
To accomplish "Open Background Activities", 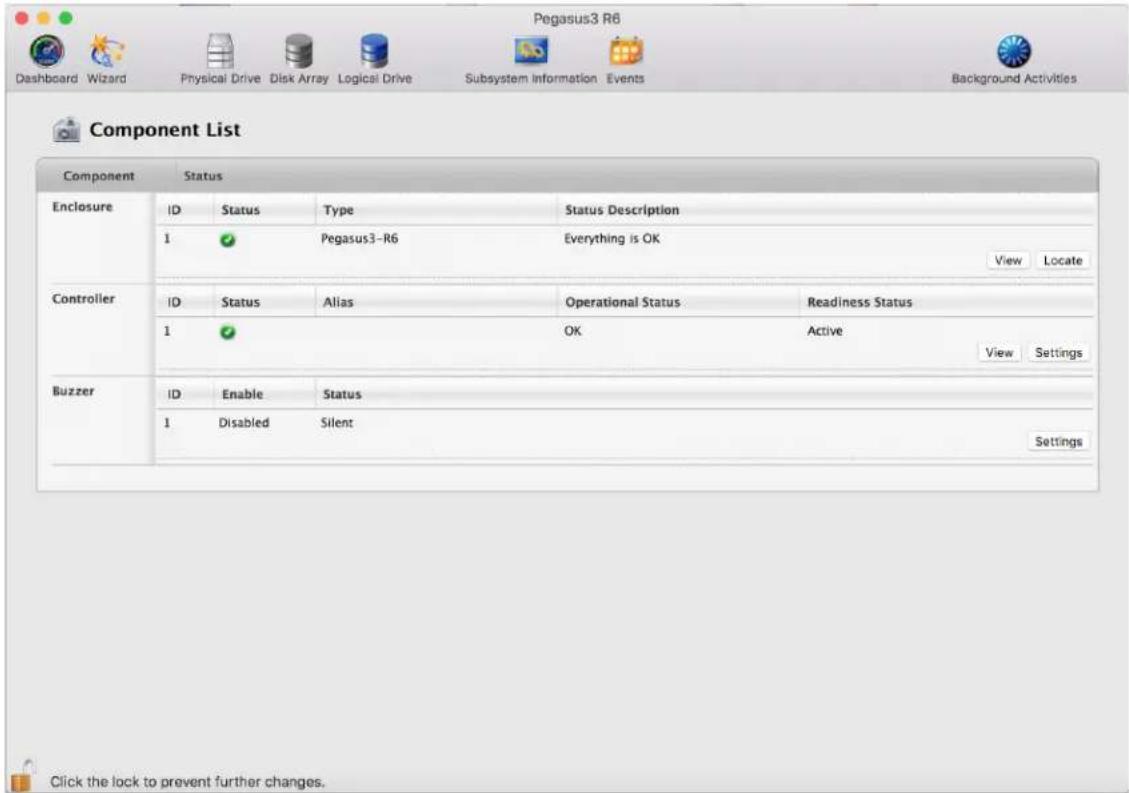I will pyautogui.click(x=1014, y=59).
